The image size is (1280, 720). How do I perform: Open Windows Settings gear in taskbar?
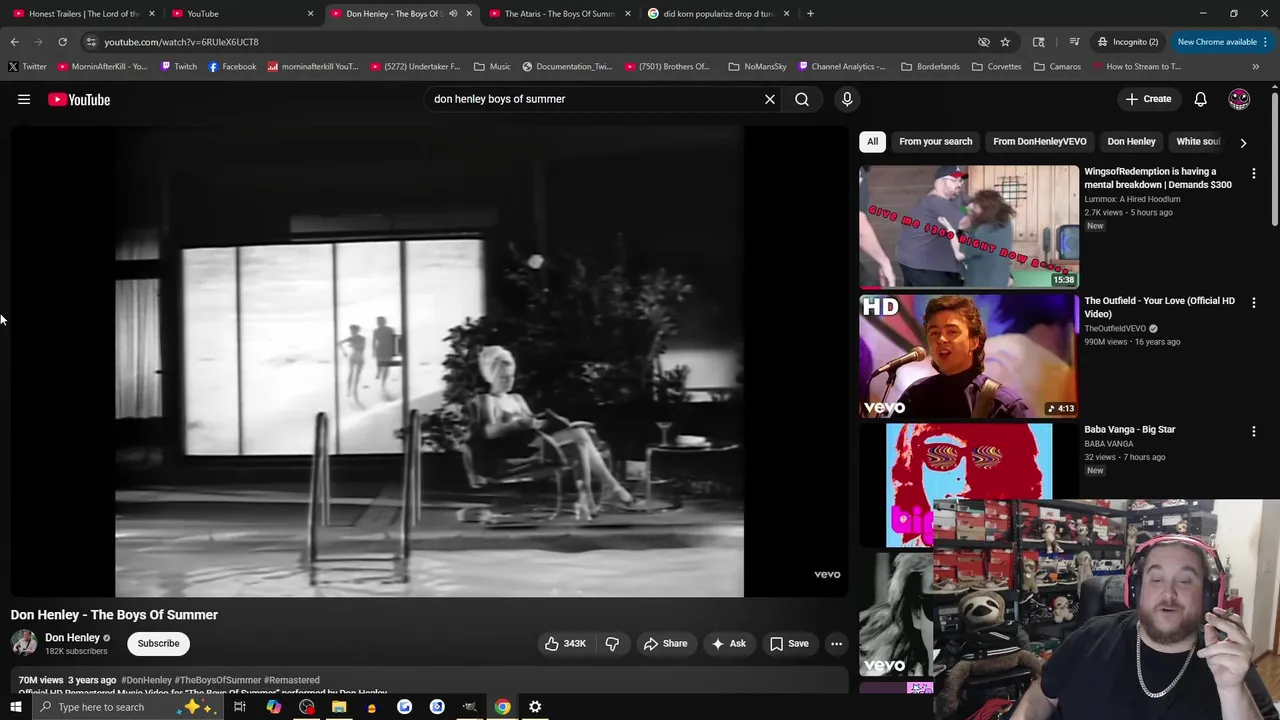(x=535, y=707)
